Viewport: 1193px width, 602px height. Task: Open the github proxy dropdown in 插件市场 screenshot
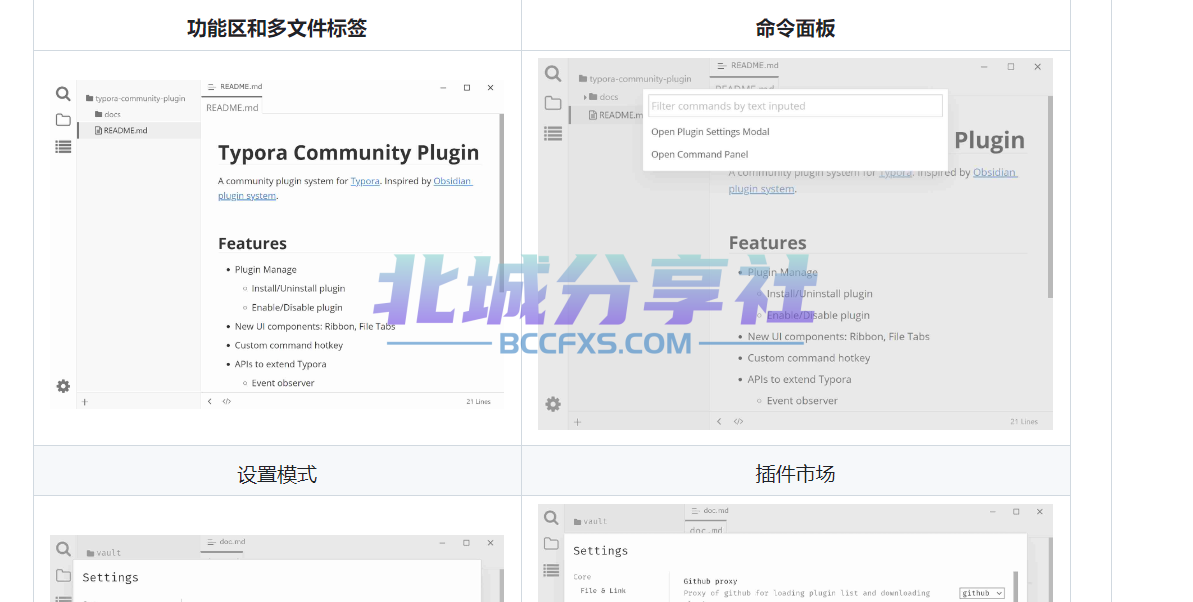pos(981,593)
